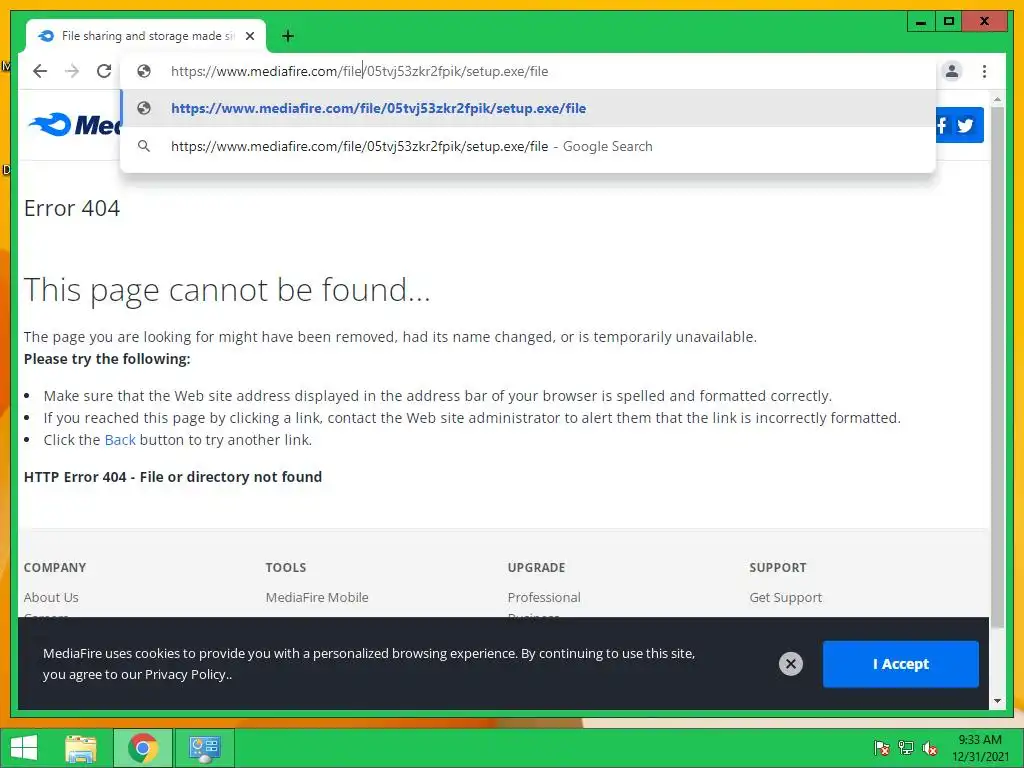
Task: Close the File sharing and storage tab
Action: [250, 36]
